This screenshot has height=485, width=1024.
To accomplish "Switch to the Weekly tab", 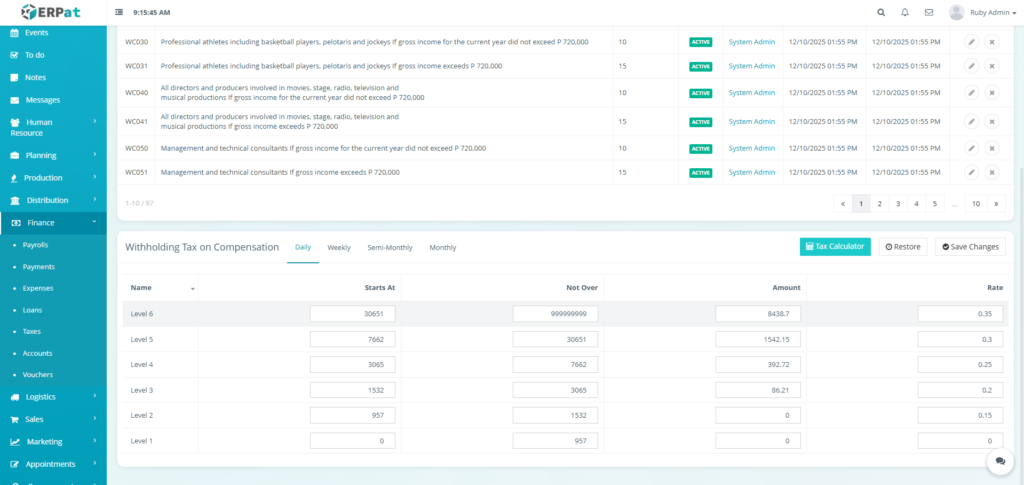I will [339, 247].
